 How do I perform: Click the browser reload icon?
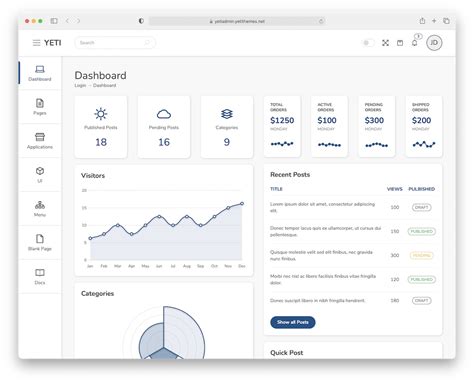[x=321, y=21]
